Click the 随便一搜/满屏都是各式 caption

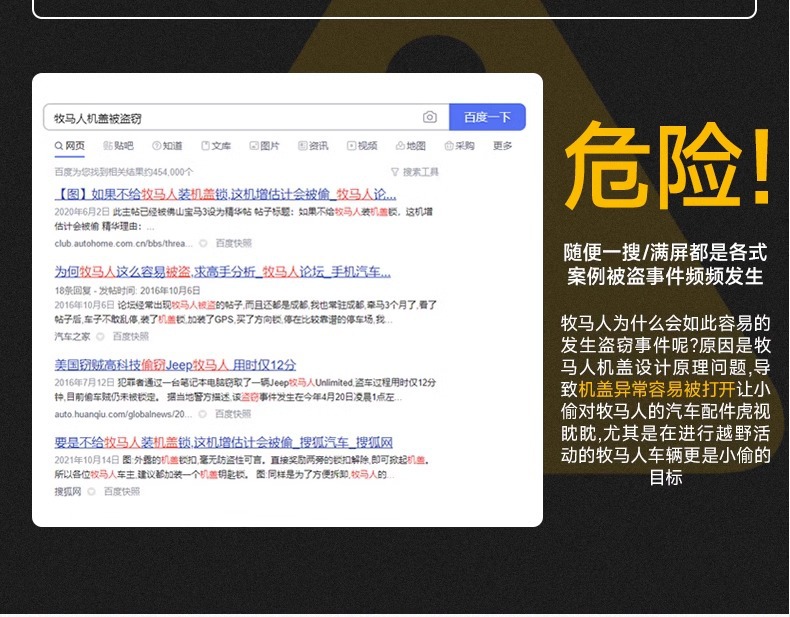pos(666,252)
